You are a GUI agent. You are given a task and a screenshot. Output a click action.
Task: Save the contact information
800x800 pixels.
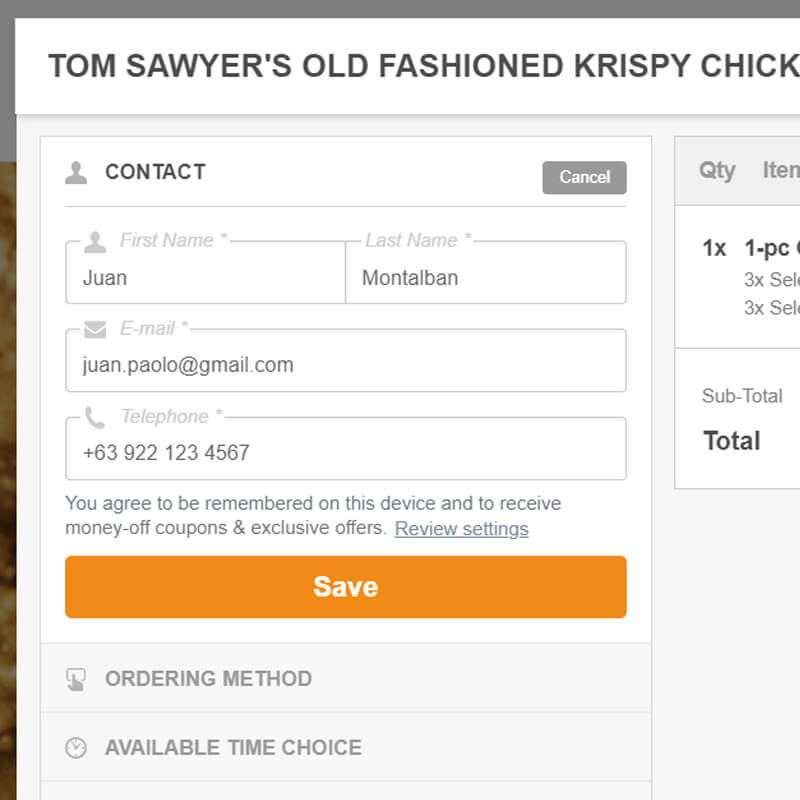pos(345,587)
